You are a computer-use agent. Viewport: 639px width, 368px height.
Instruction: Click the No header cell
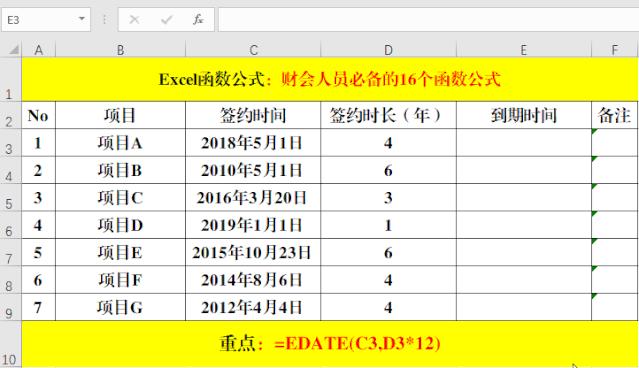point(38,115)
